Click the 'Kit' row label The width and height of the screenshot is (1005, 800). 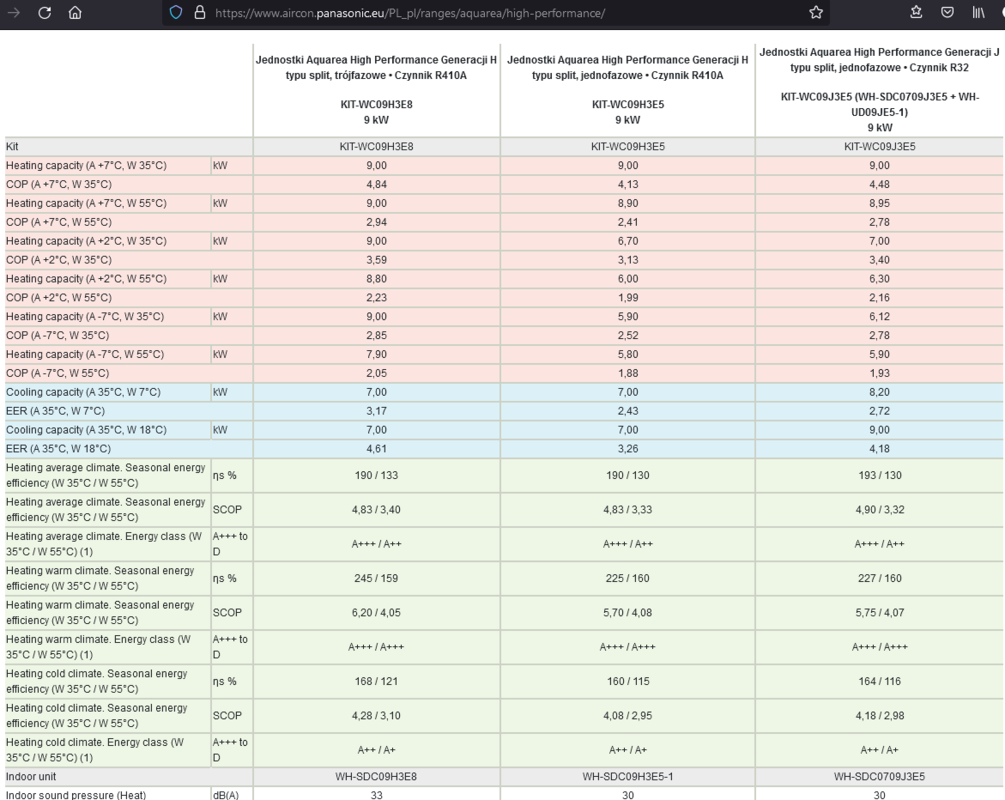pos(14,145)
